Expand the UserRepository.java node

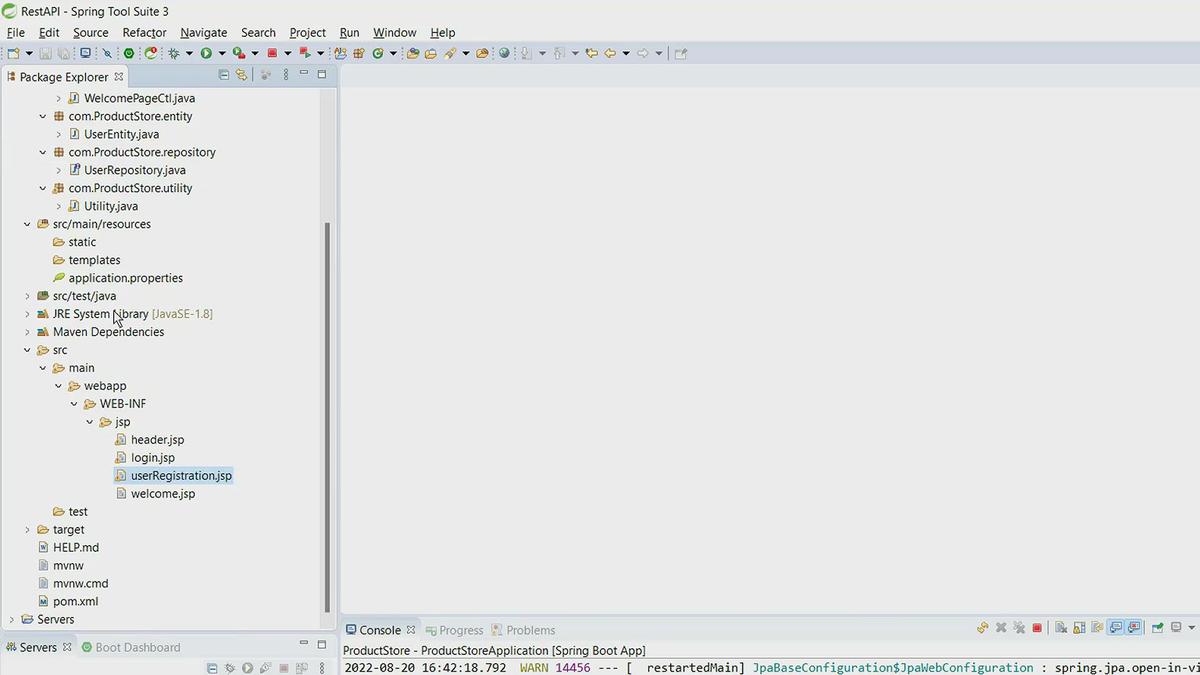point(58,170)
